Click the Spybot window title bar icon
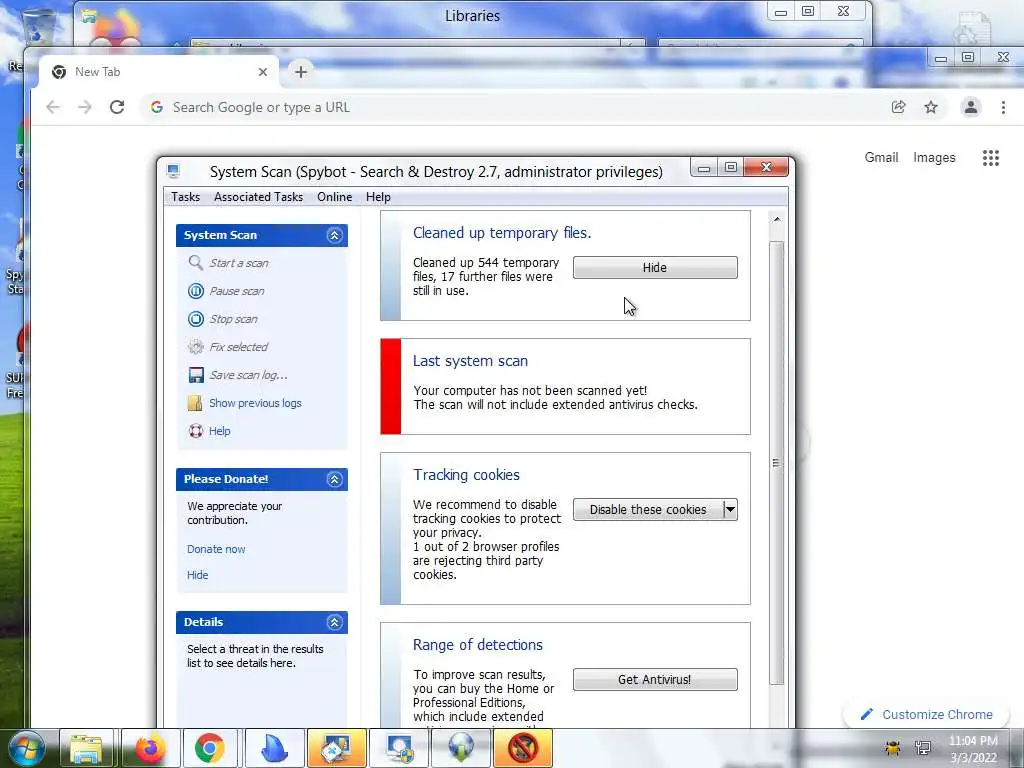The height and width of the screenshot is (768, 1024). coord(173,172)
